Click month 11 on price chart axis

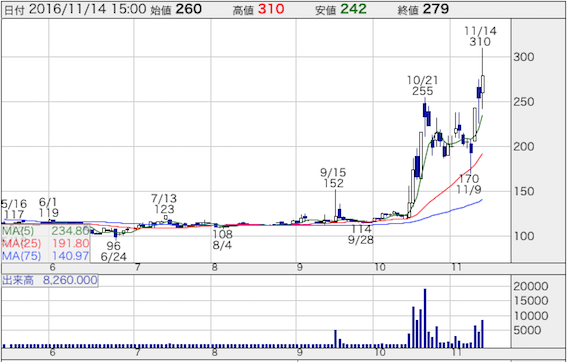(x=457, y=268)
